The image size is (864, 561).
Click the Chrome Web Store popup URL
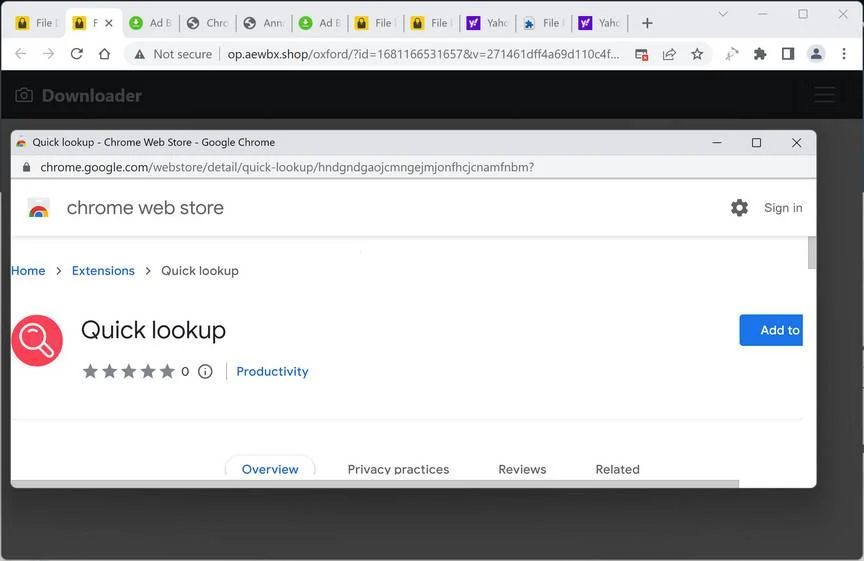tap(287, 167)
